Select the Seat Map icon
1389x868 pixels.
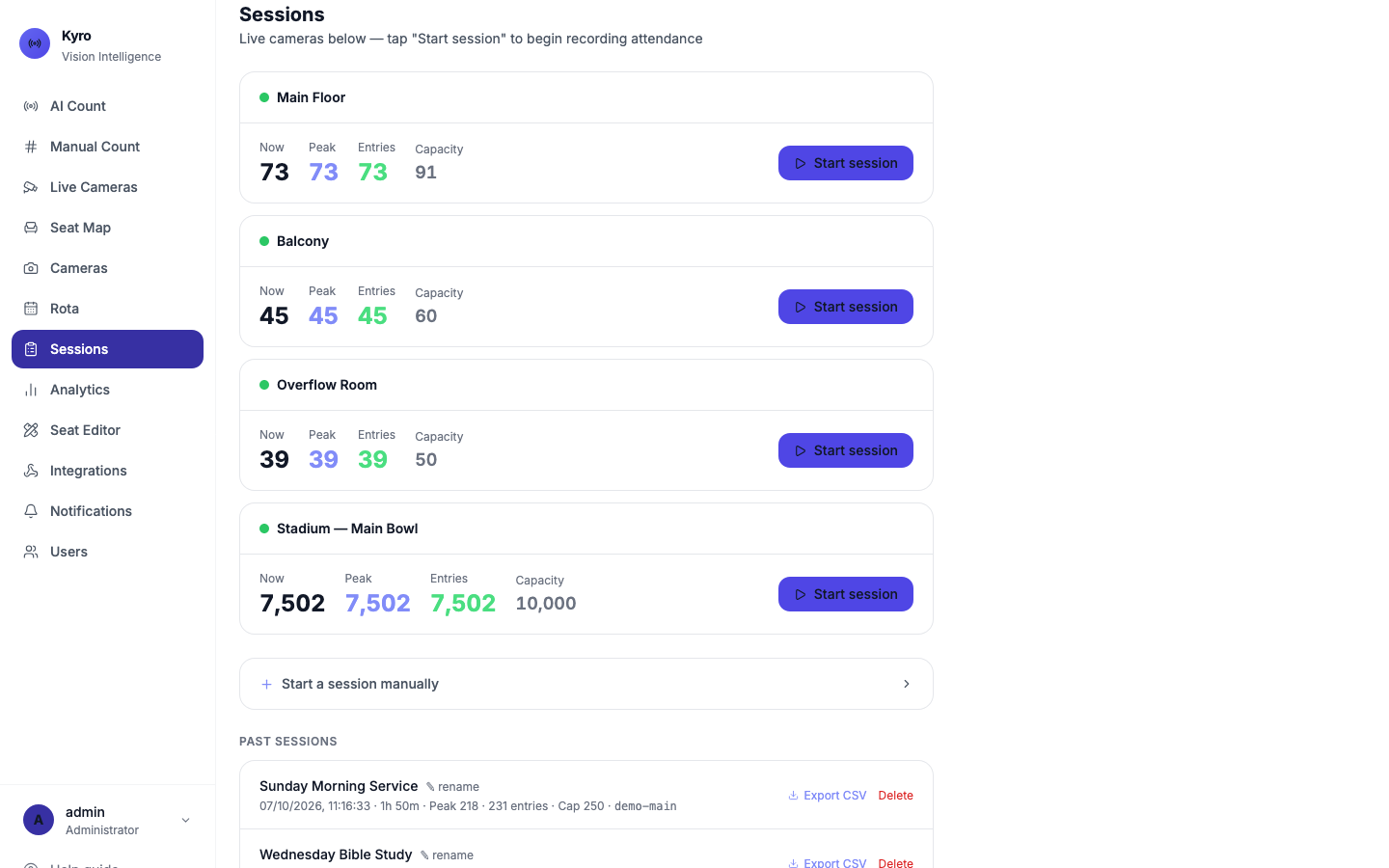(x=31, y=228)
